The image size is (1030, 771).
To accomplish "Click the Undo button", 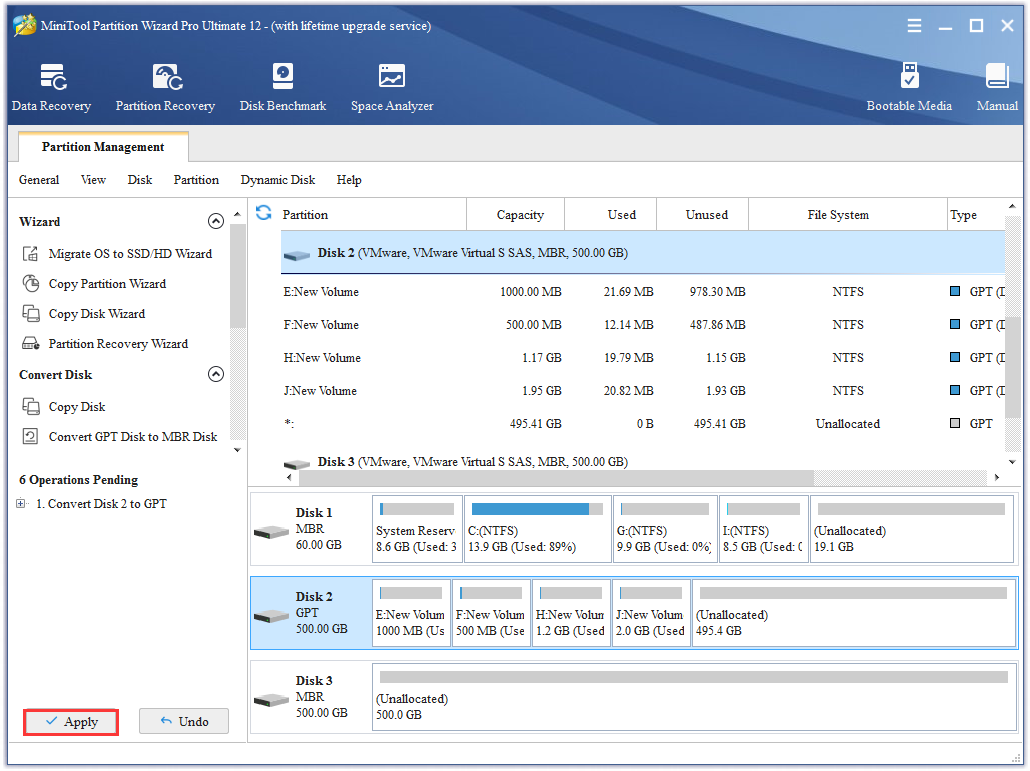I will tap(184, 721).
